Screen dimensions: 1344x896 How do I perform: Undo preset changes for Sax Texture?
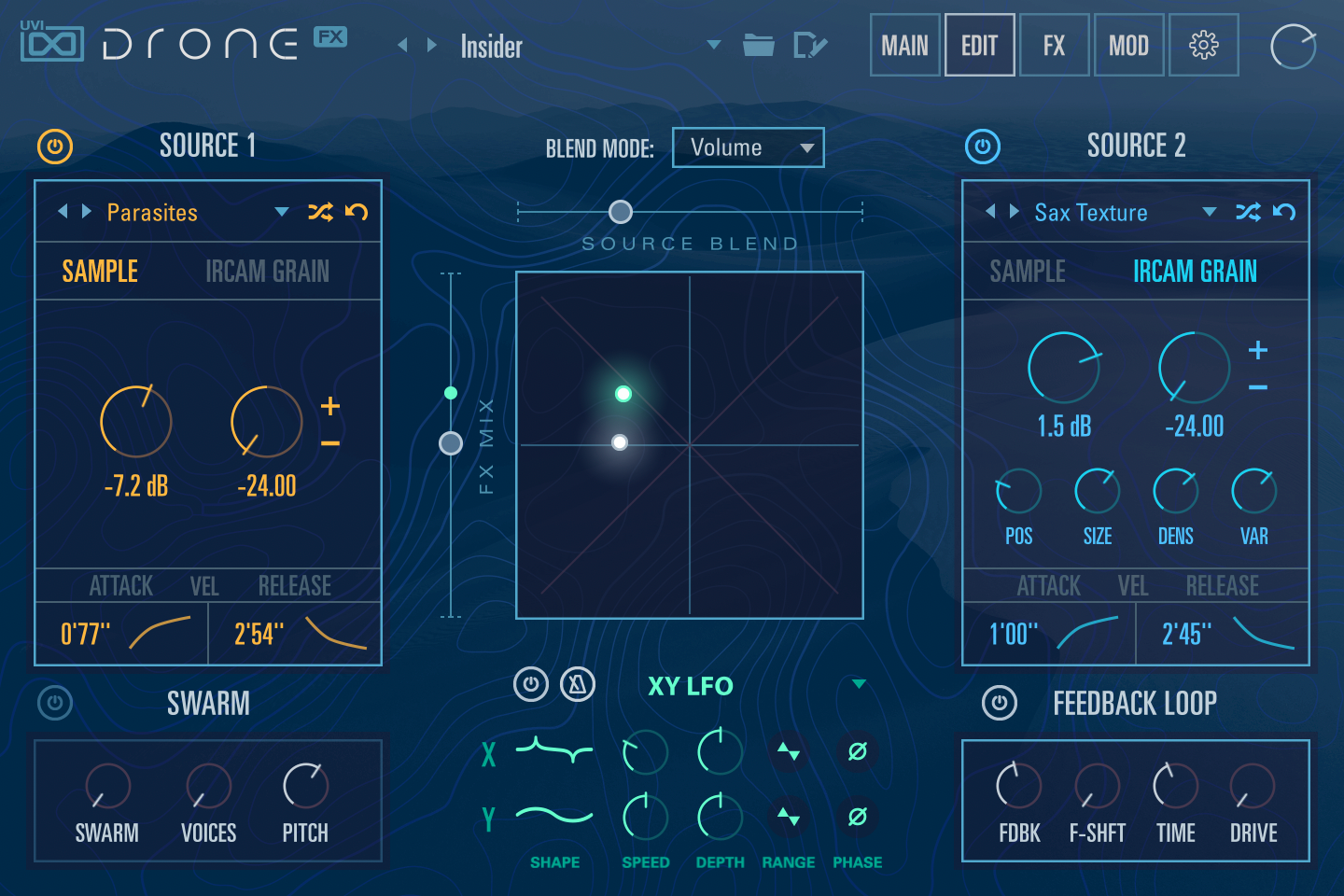[1285, 212]
